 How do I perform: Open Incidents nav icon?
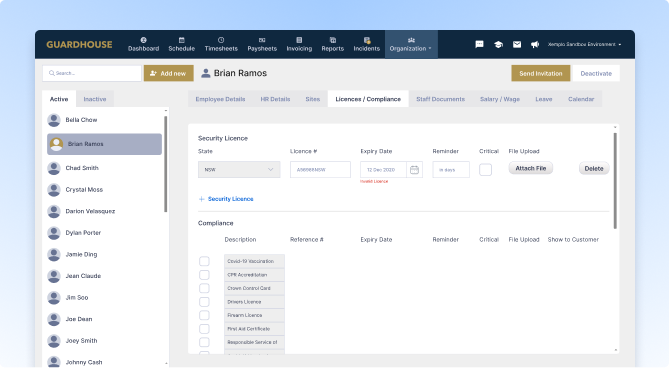tap(366, 40)
